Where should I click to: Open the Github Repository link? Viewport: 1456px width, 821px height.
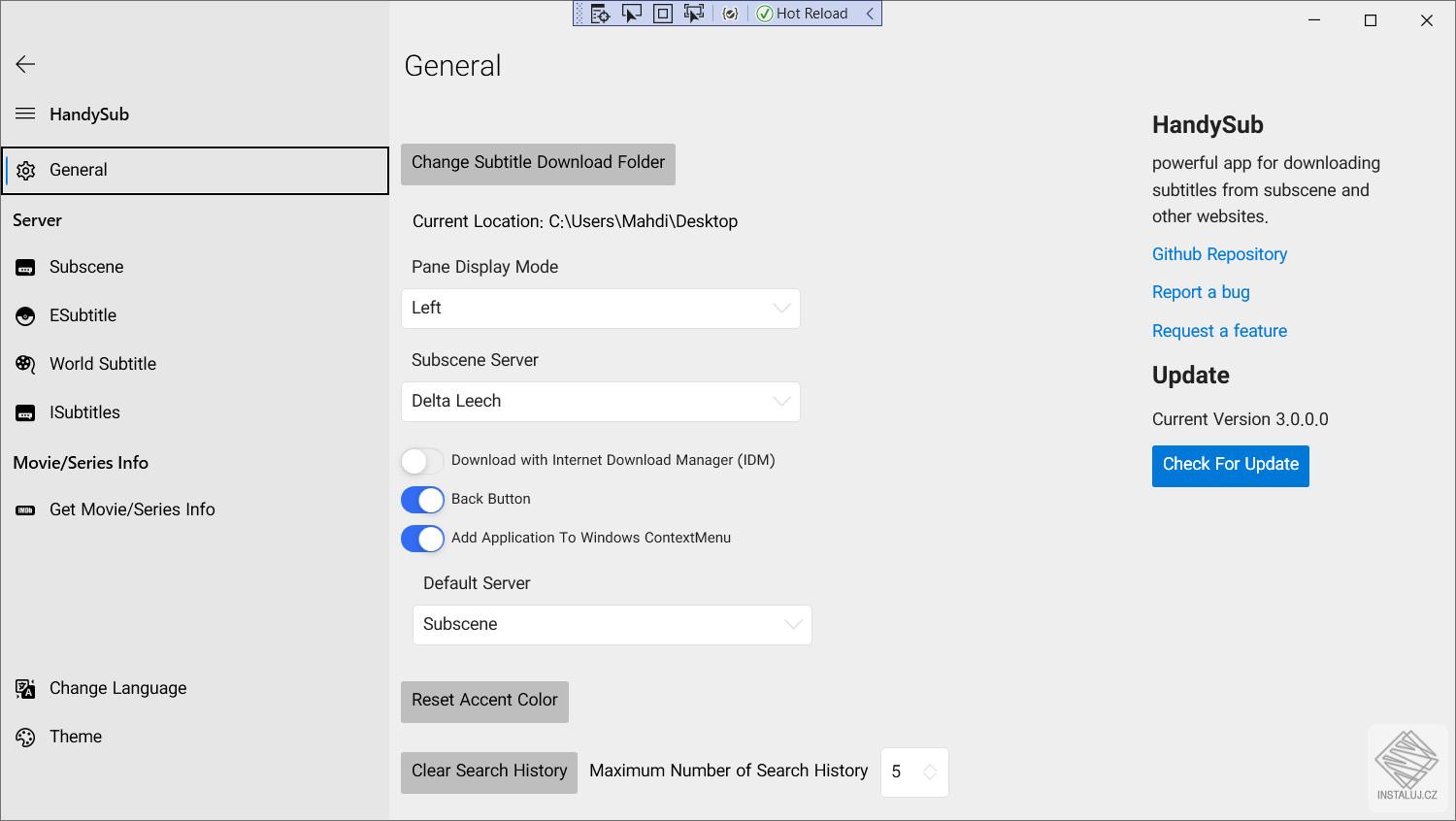(1219, 254)
